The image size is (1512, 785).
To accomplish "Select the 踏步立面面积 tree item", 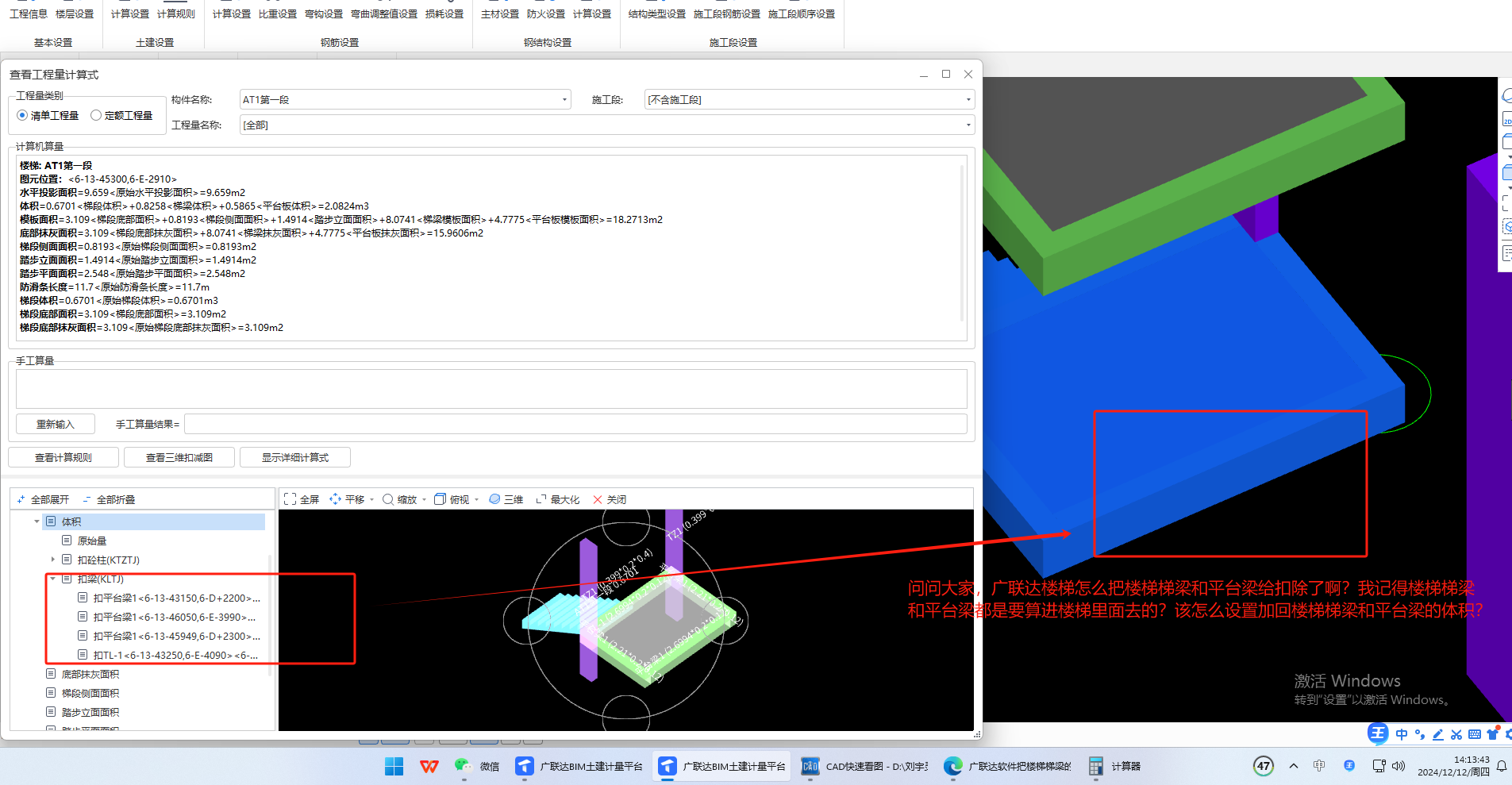I will pyautogui.click(x=90, y=712).
